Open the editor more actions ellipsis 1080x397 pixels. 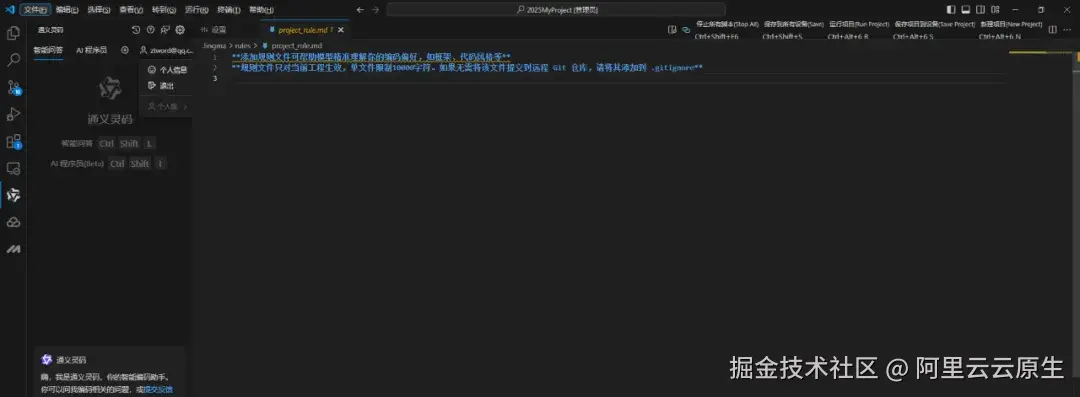coord(1066,30)
